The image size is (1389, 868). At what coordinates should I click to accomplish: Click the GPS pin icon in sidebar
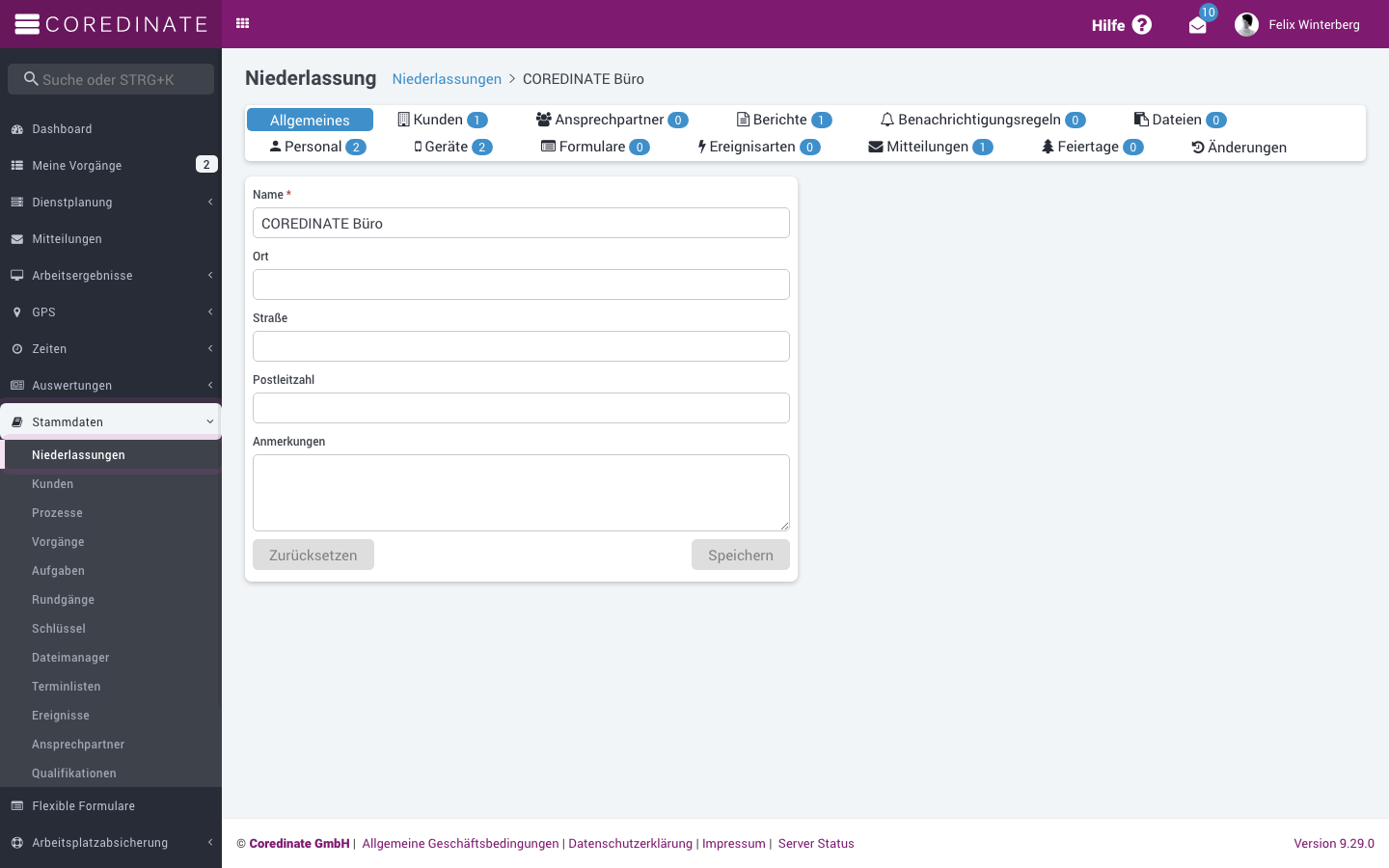(x=17, y=312)
